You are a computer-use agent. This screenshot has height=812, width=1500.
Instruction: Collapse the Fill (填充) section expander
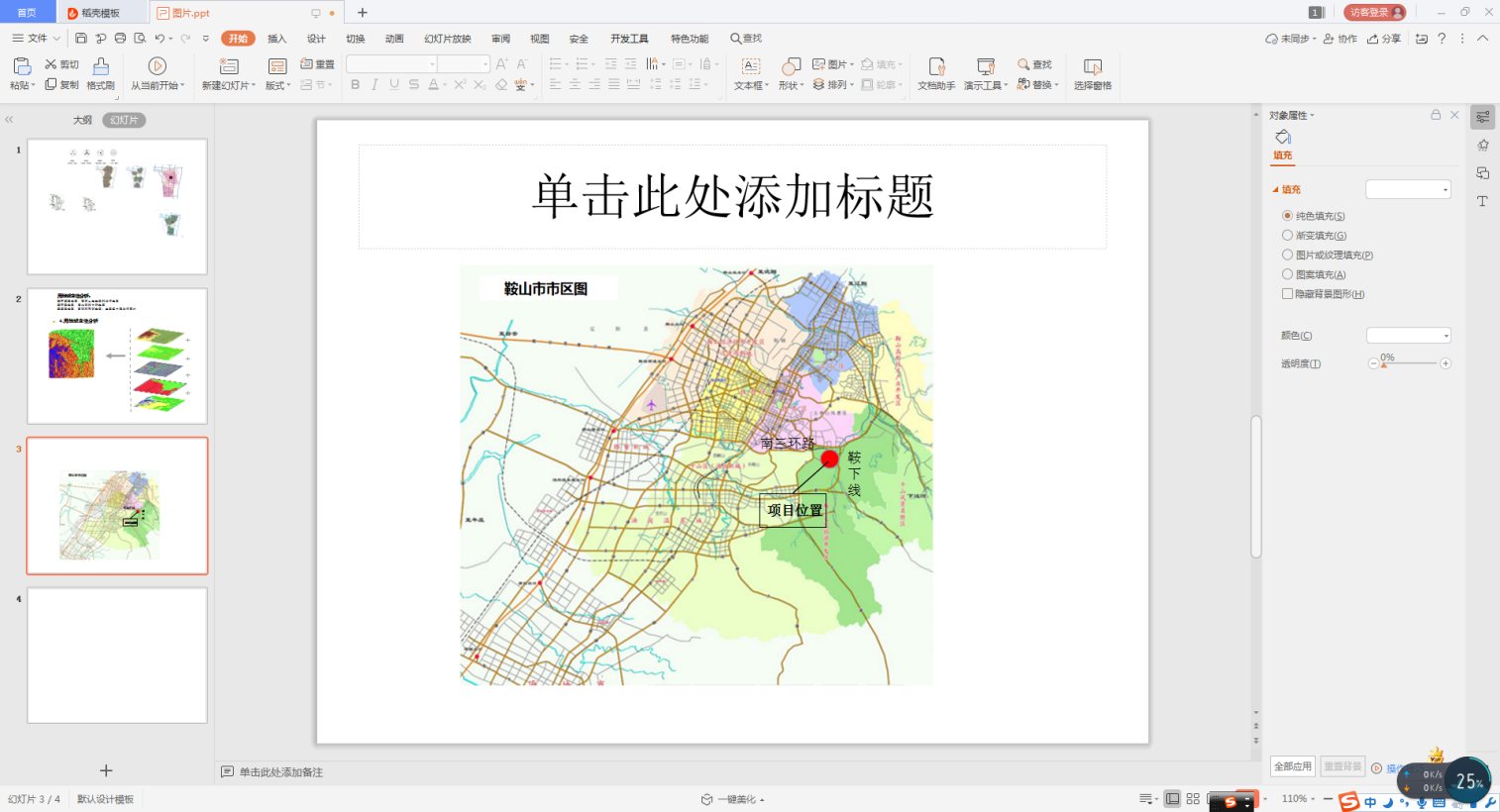[1276, 189]
